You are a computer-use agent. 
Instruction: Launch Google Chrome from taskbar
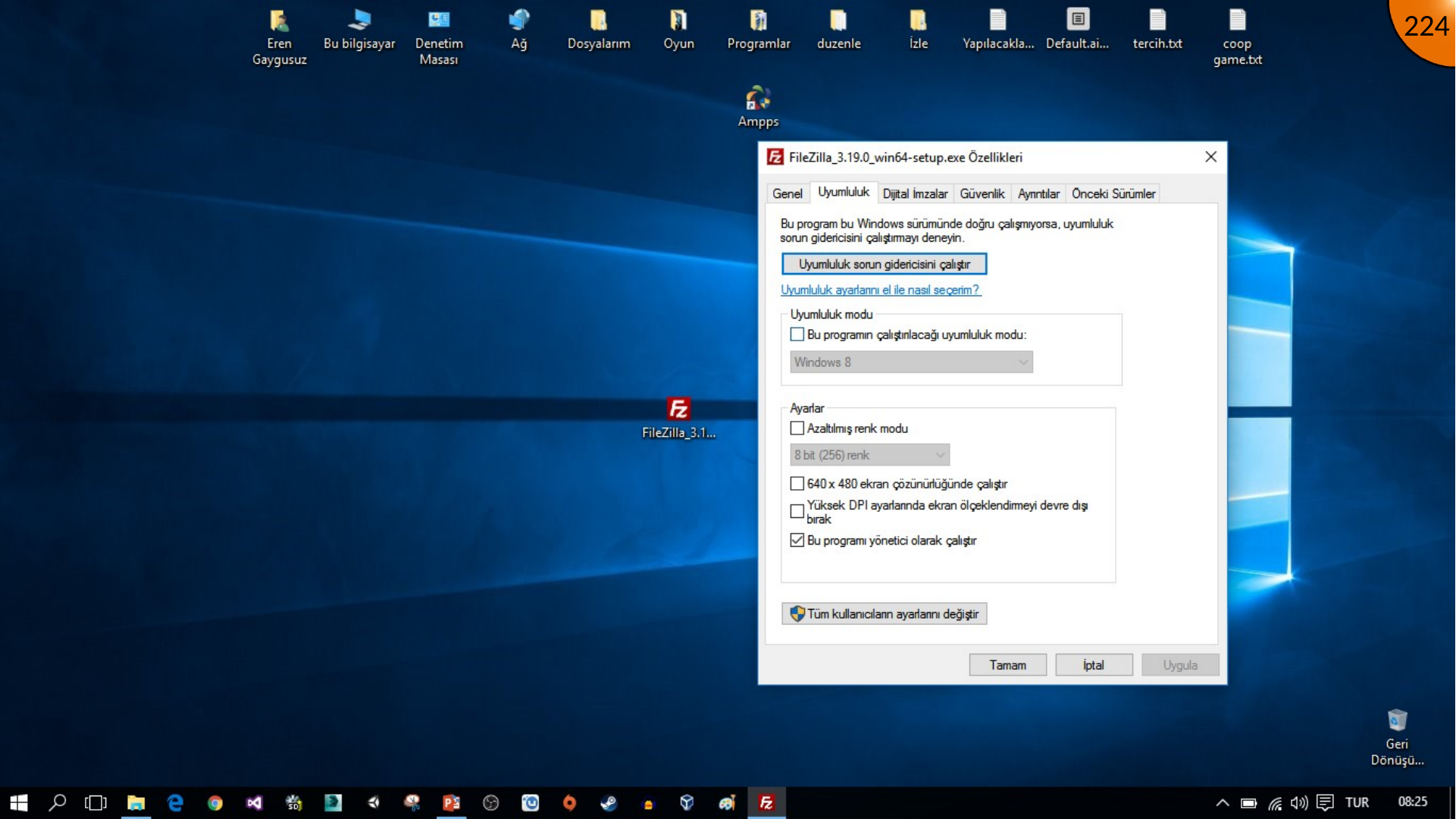(x=215, y=802)
